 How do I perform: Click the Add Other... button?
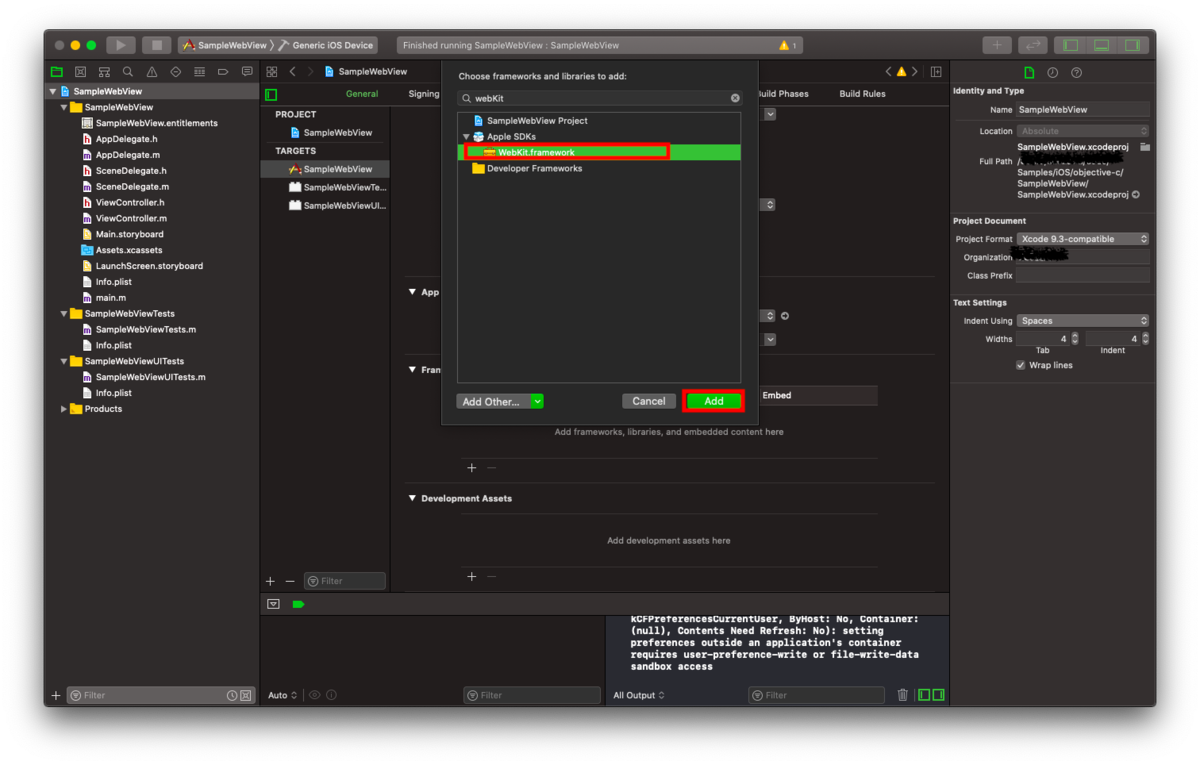[493, 401]
